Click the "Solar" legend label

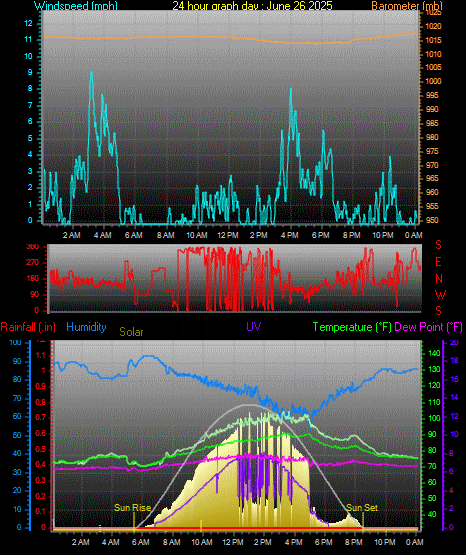coord(131,332)
